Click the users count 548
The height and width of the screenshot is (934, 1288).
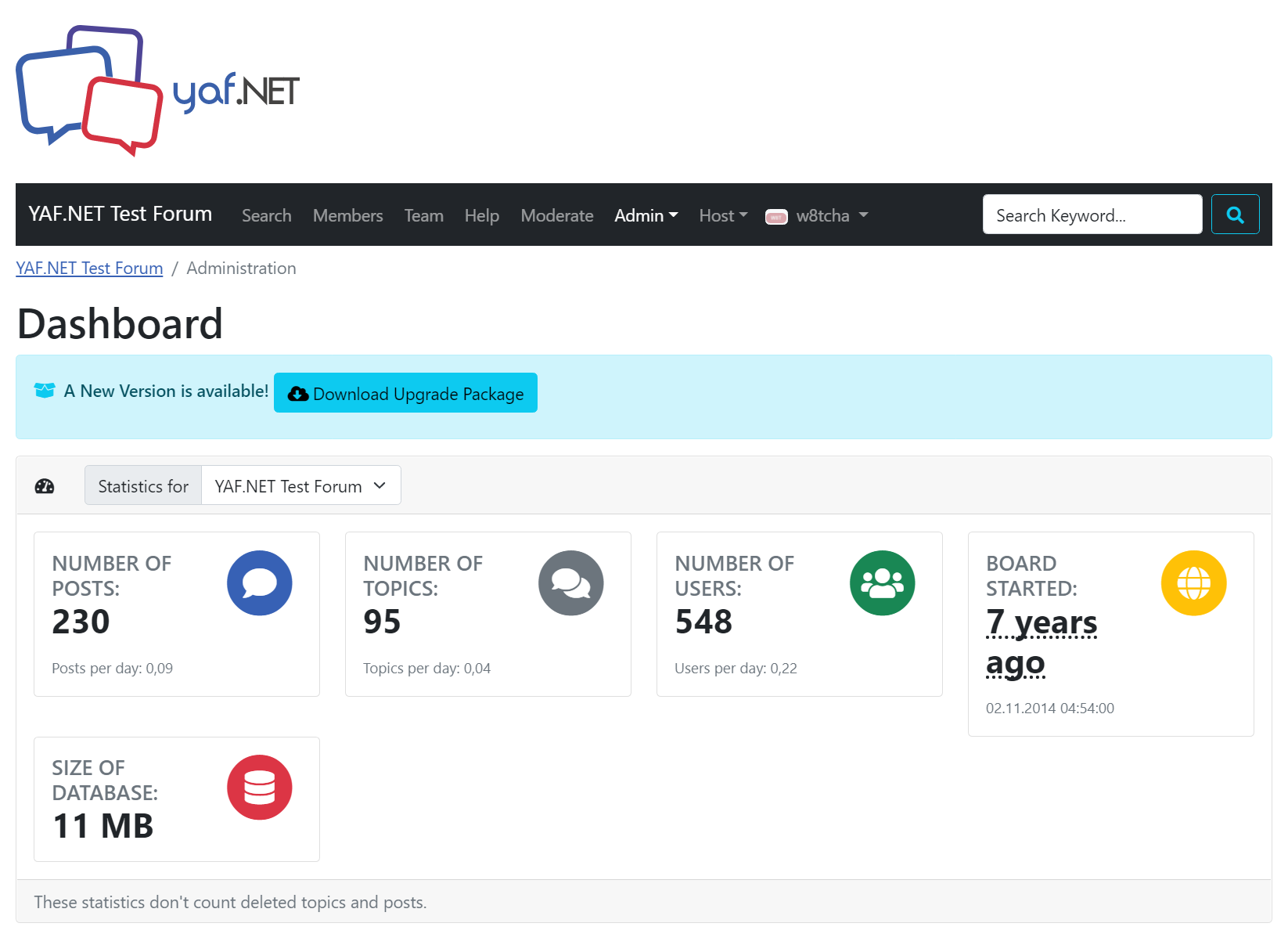click(x=703, y=622)
